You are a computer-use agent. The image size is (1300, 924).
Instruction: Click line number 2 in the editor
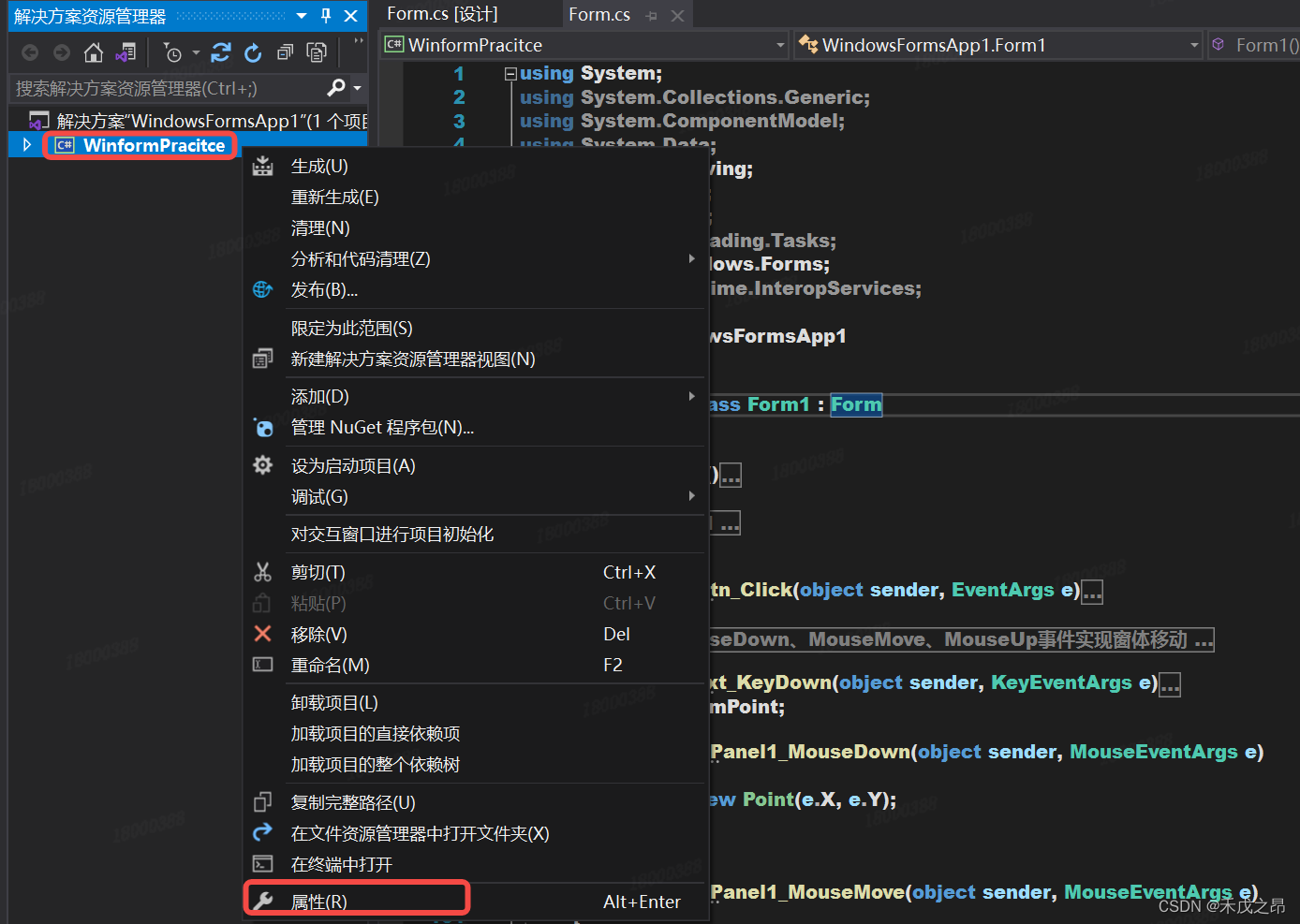pos(459,97)
